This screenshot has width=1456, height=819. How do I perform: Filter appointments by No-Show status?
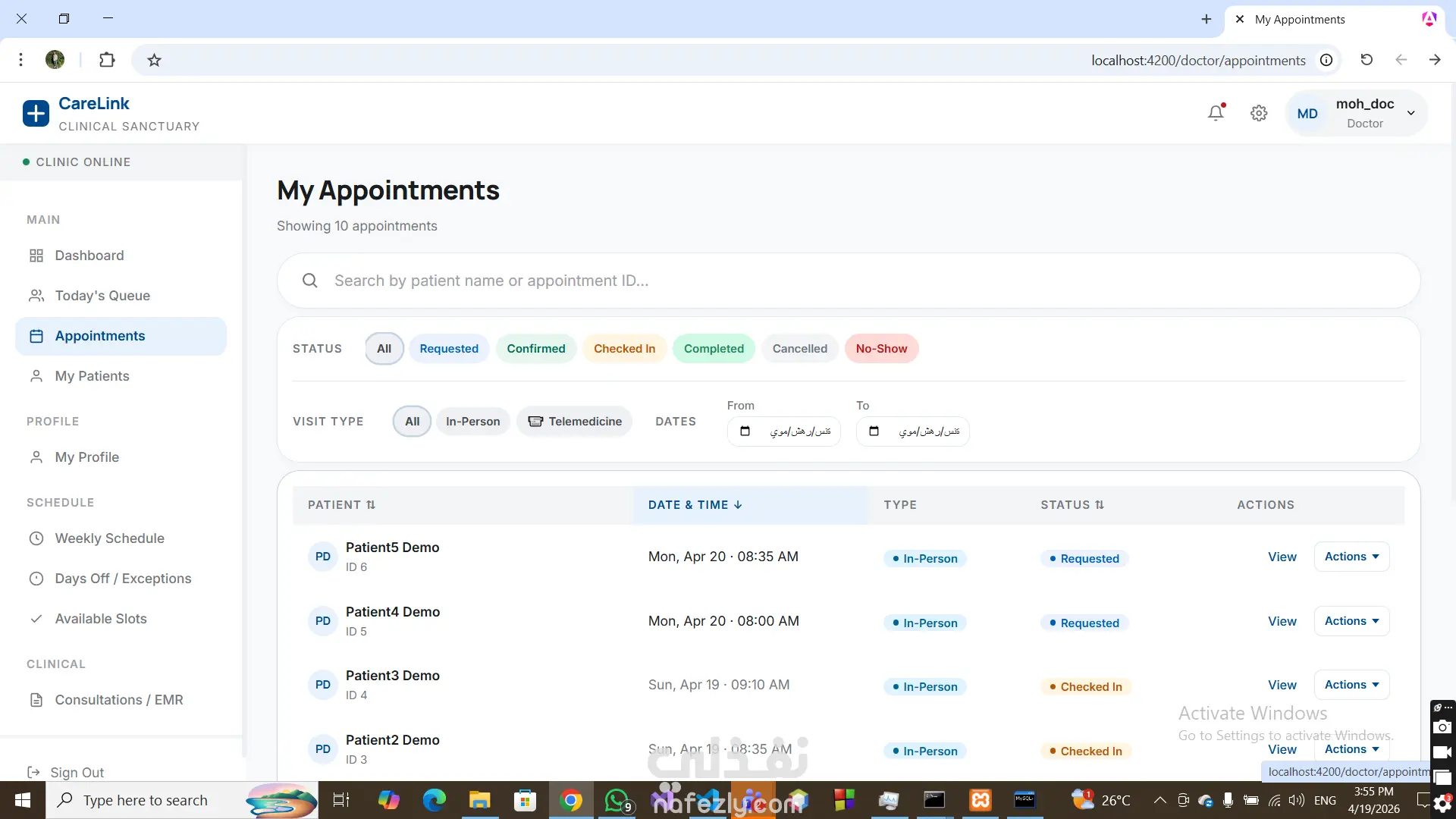coord(881,349)
